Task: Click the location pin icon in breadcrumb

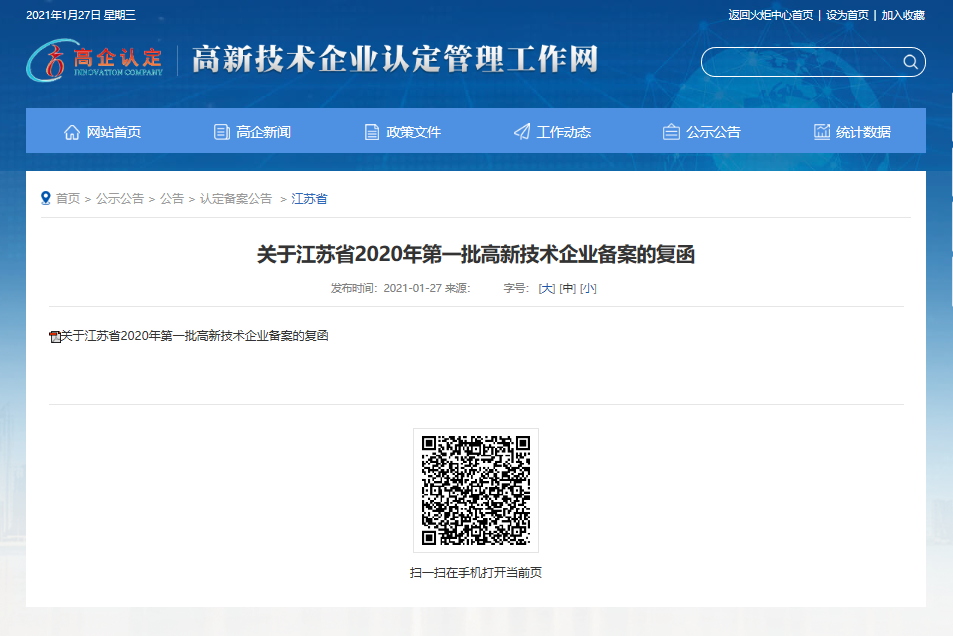Action: pos(46,198)
